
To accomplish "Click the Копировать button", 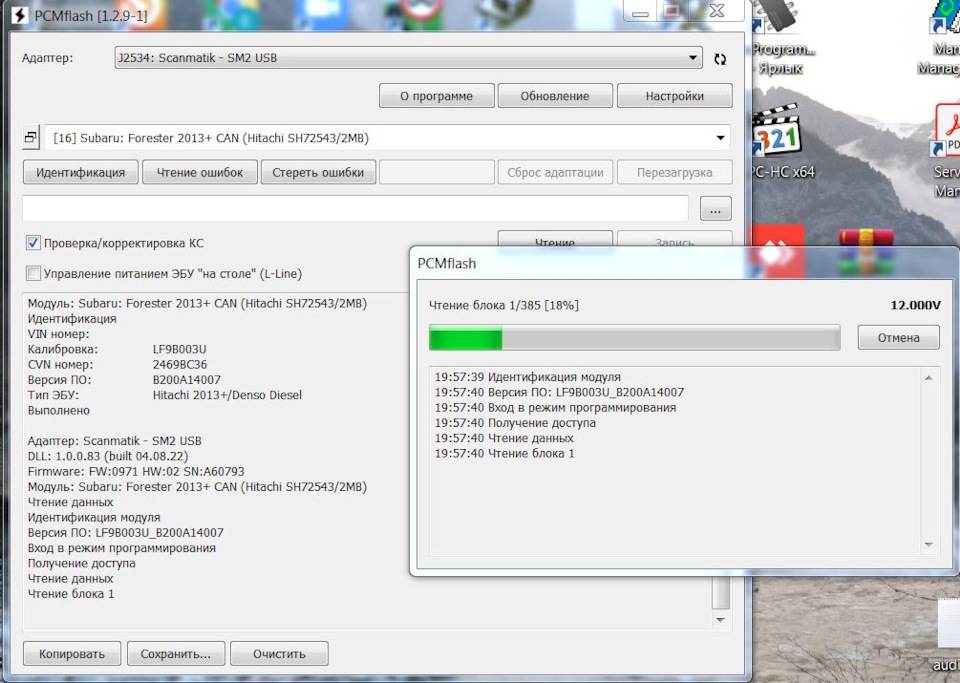I will point(72,654).
